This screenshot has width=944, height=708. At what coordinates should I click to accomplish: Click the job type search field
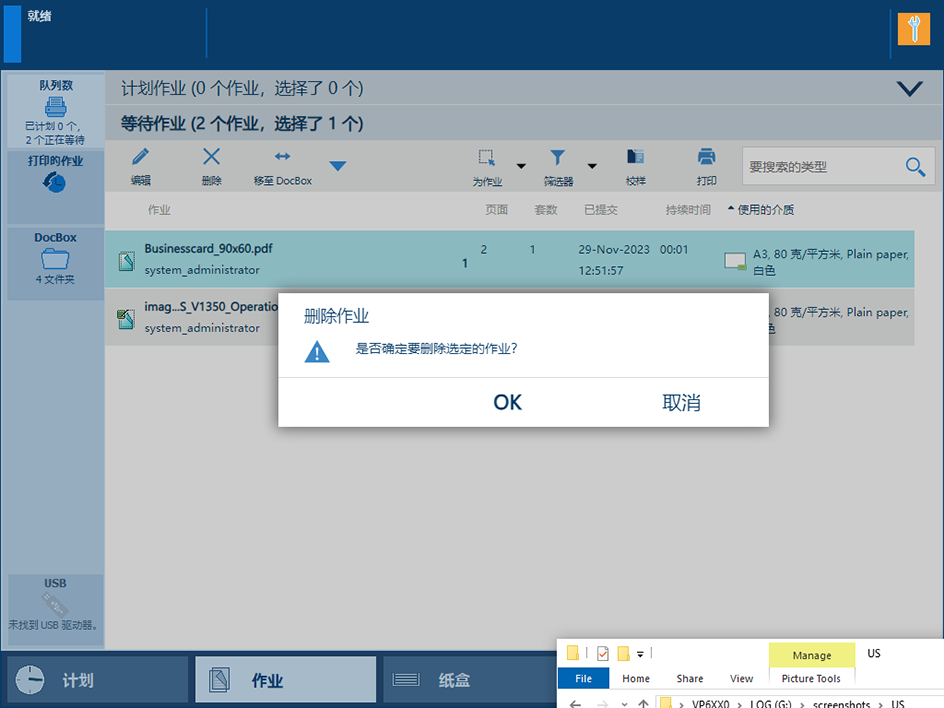tap(822, 167)
